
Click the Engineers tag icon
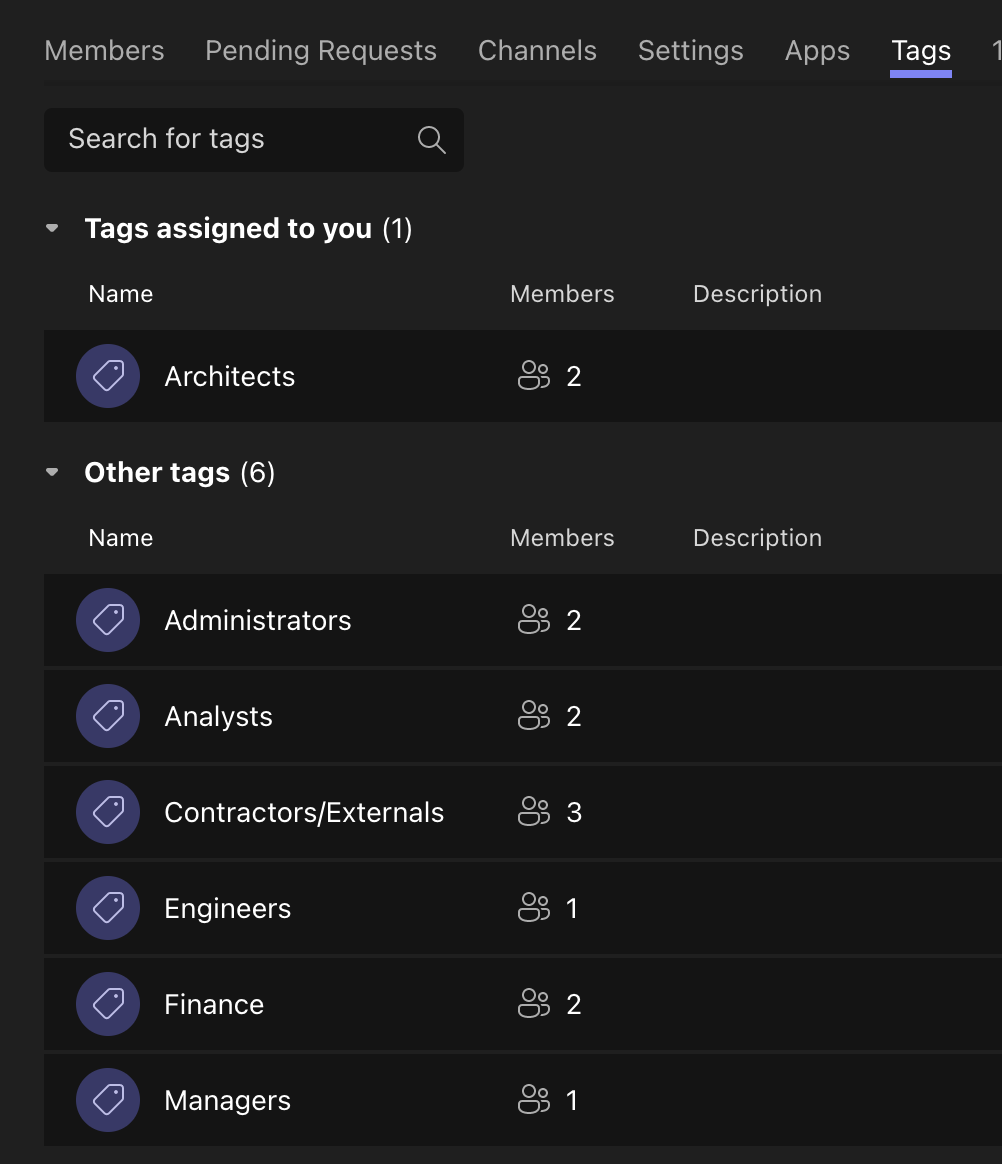(x=108, y=908)
